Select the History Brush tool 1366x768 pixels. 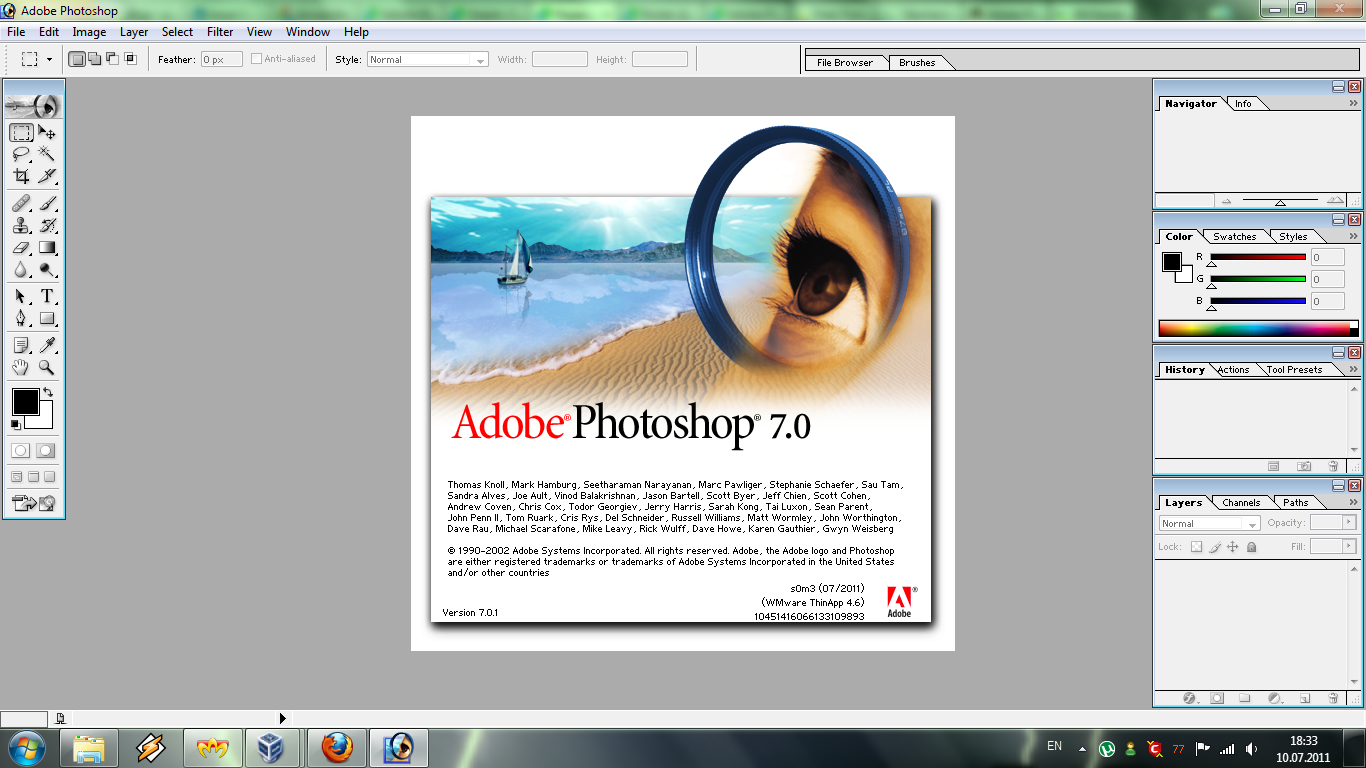47,226
